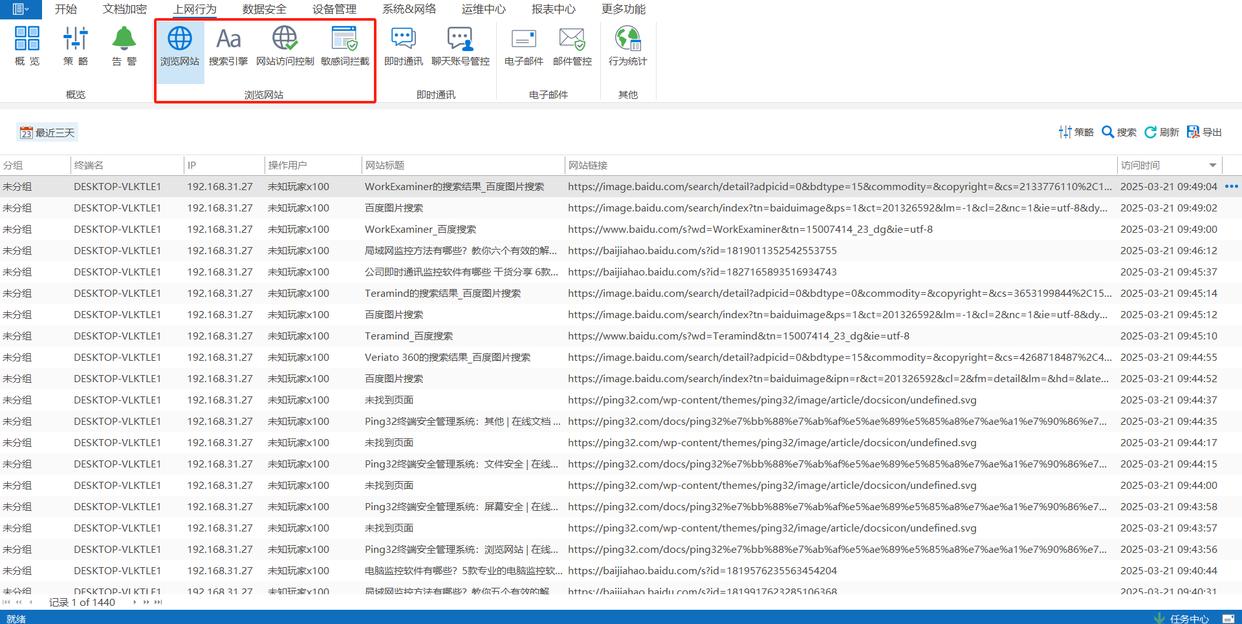
Task: Open the three-dot menu on first row
Action: click(x=1231, y=187)
